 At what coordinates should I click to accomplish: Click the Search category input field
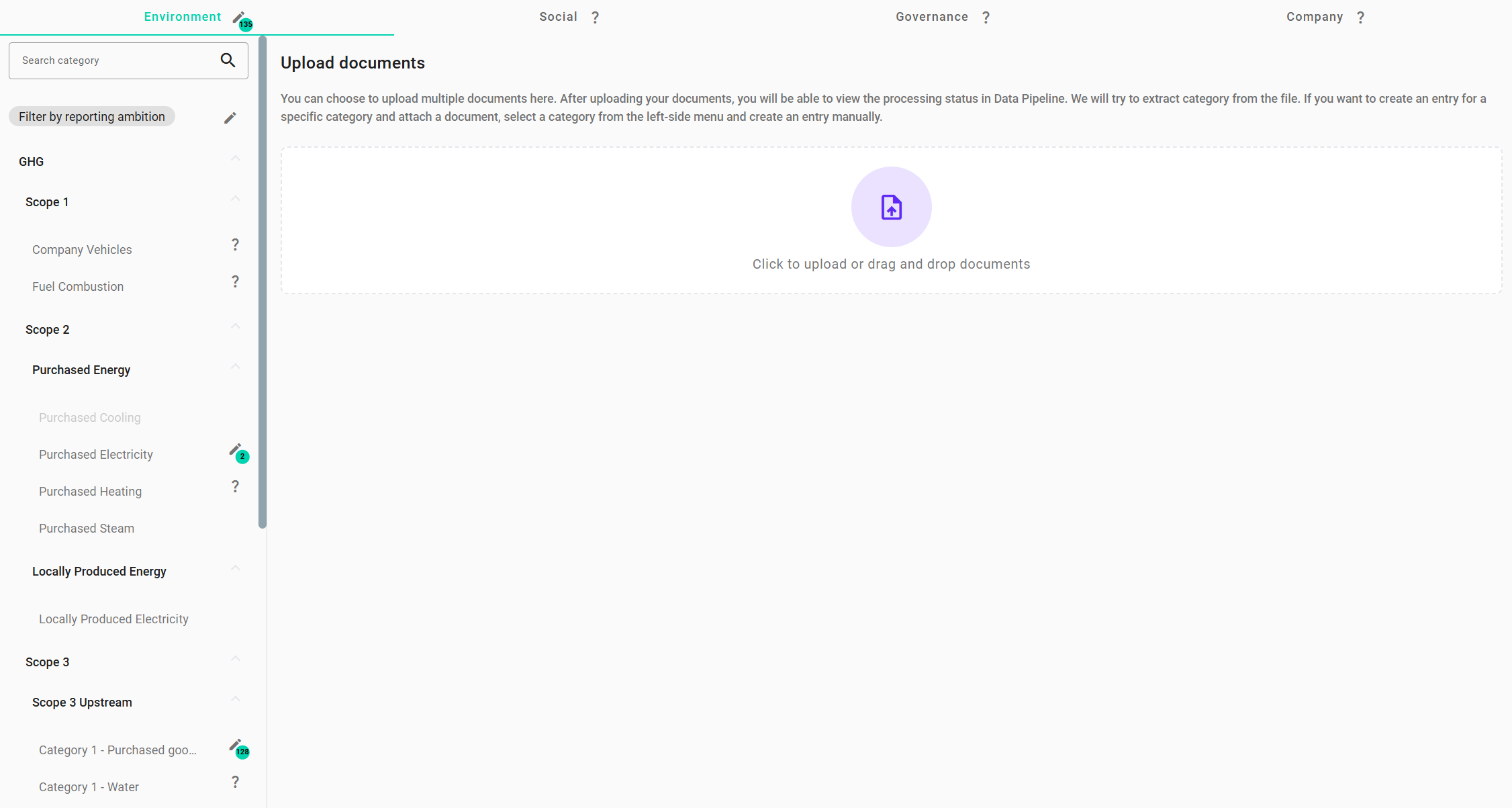[128, 60]
